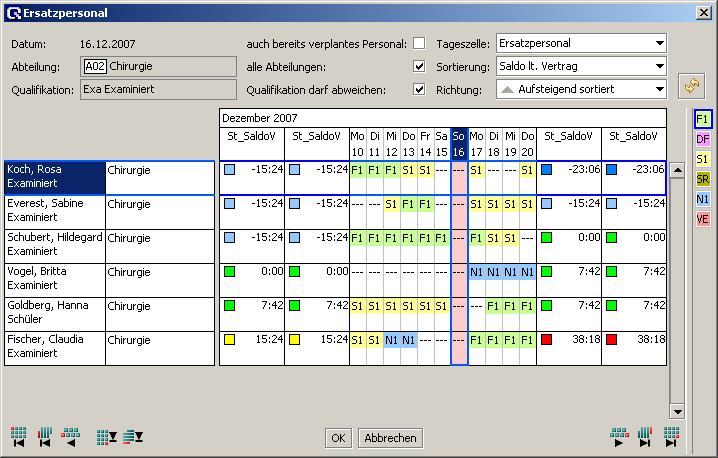
Task: Click the orange refresh arrows icon
Action: coord(689,87)
